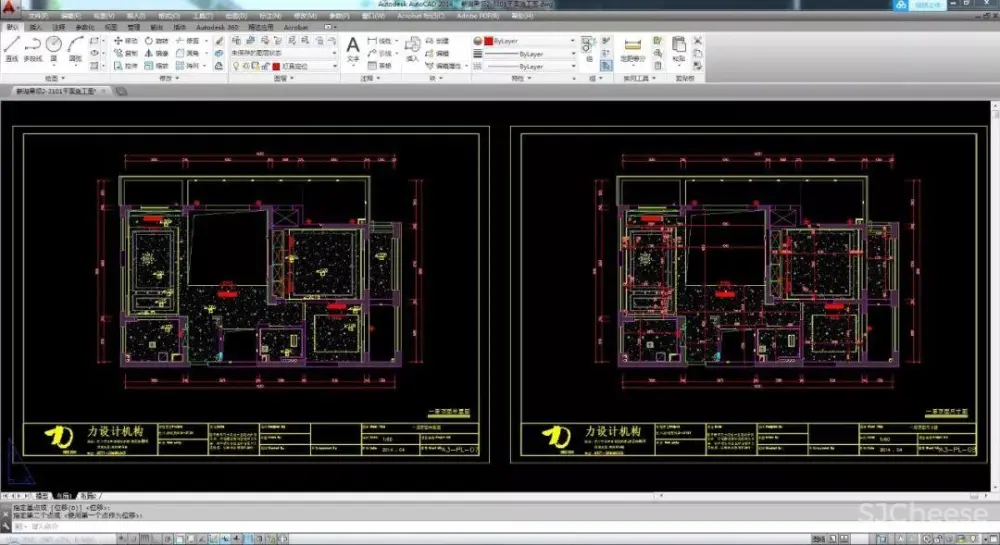Click the Measure distance tool icon
The image size is (1000, 545).
tap(631, 47)
